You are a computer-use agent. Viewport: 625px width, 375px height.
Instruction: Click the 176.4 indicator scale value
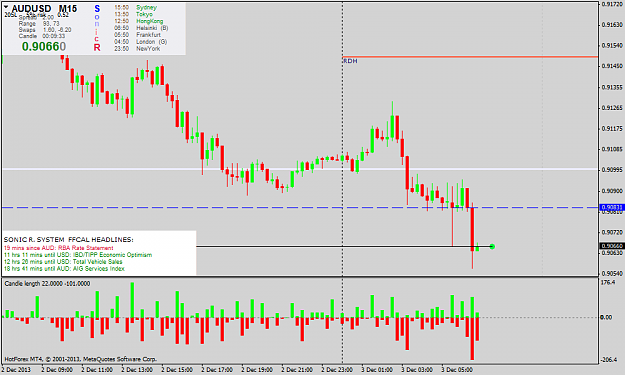[x=608, y=282]
